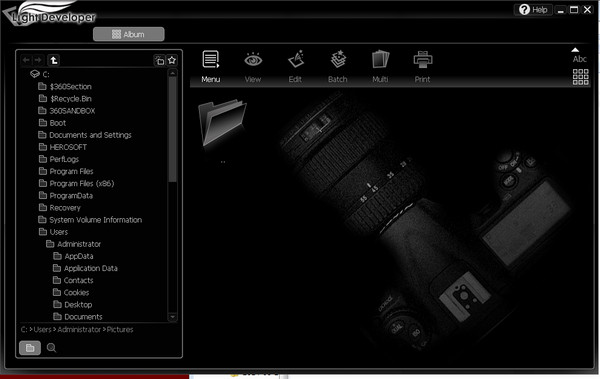Select the Administrator folder
Screen dimensions: 600x379
tap(73, 244)
